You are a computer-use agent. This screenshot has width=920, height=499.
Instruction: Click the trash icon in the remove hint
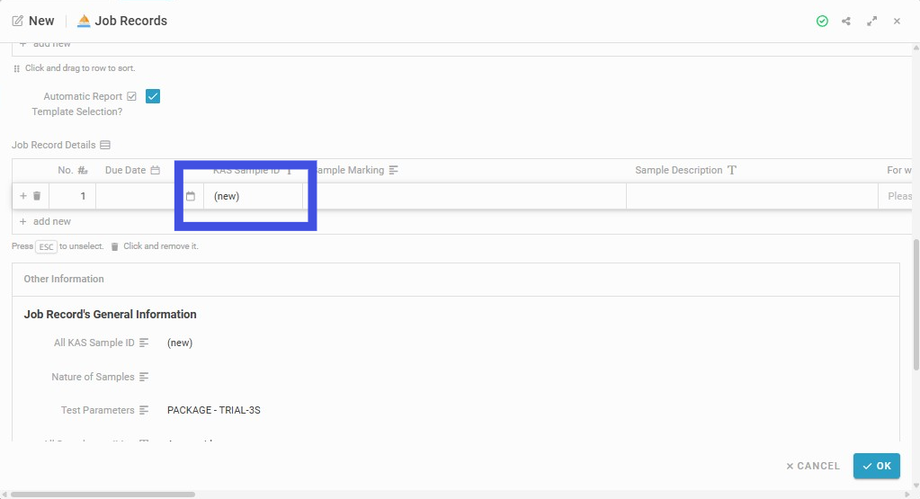coord(114,247)
